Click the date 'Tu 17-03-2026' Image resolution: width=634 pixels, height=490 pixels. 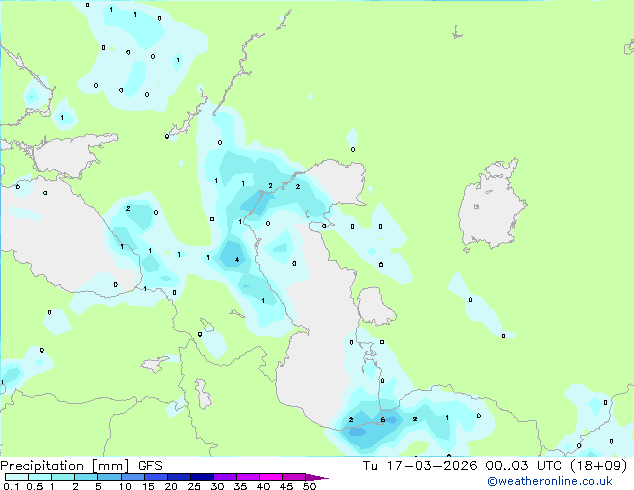(x=420, y=466)
